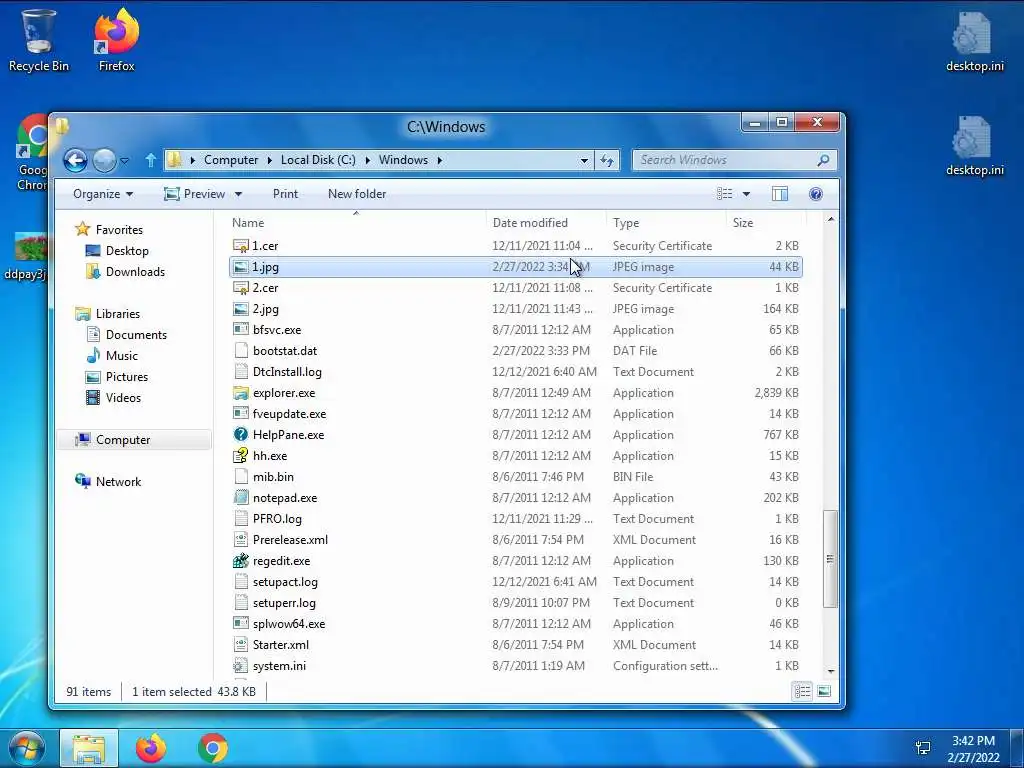1024x768 pixels.
Task: Click the refresh button beside address bar
Action: click(x=607, y=160)
